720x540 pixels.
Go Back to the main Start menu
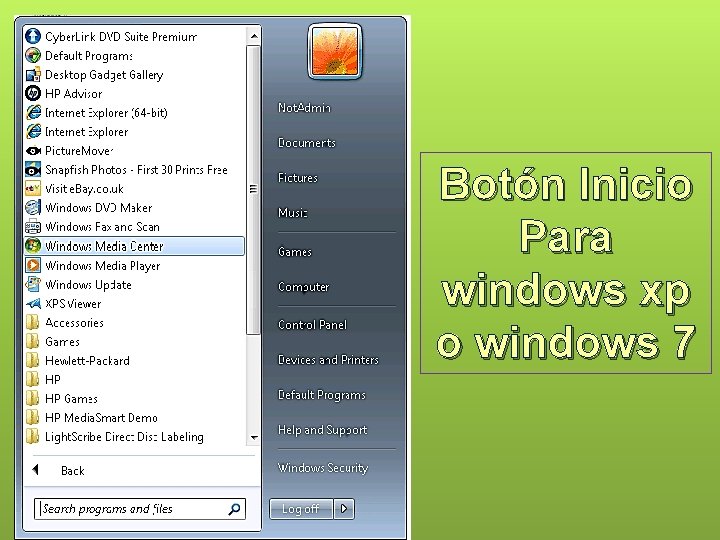click(x=73, y=470)
